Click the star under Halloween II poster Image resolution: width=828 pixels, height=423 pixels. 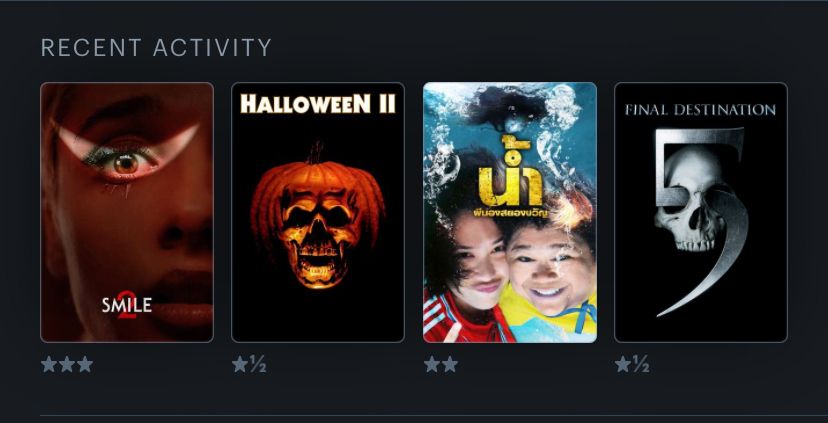pyautogui.click(x=240, y=364)
